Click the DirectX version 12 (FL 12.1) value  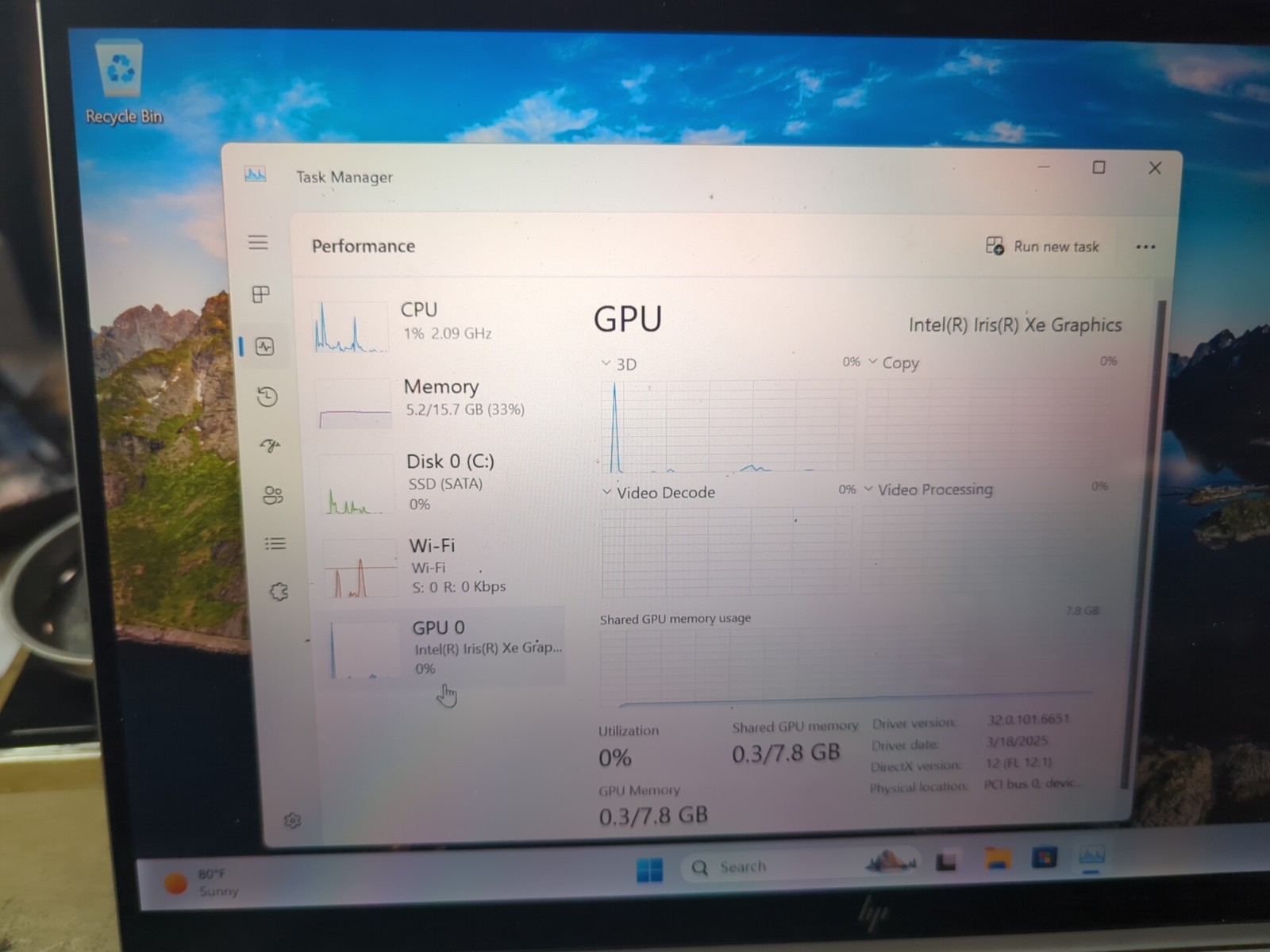coord(1018,762)
